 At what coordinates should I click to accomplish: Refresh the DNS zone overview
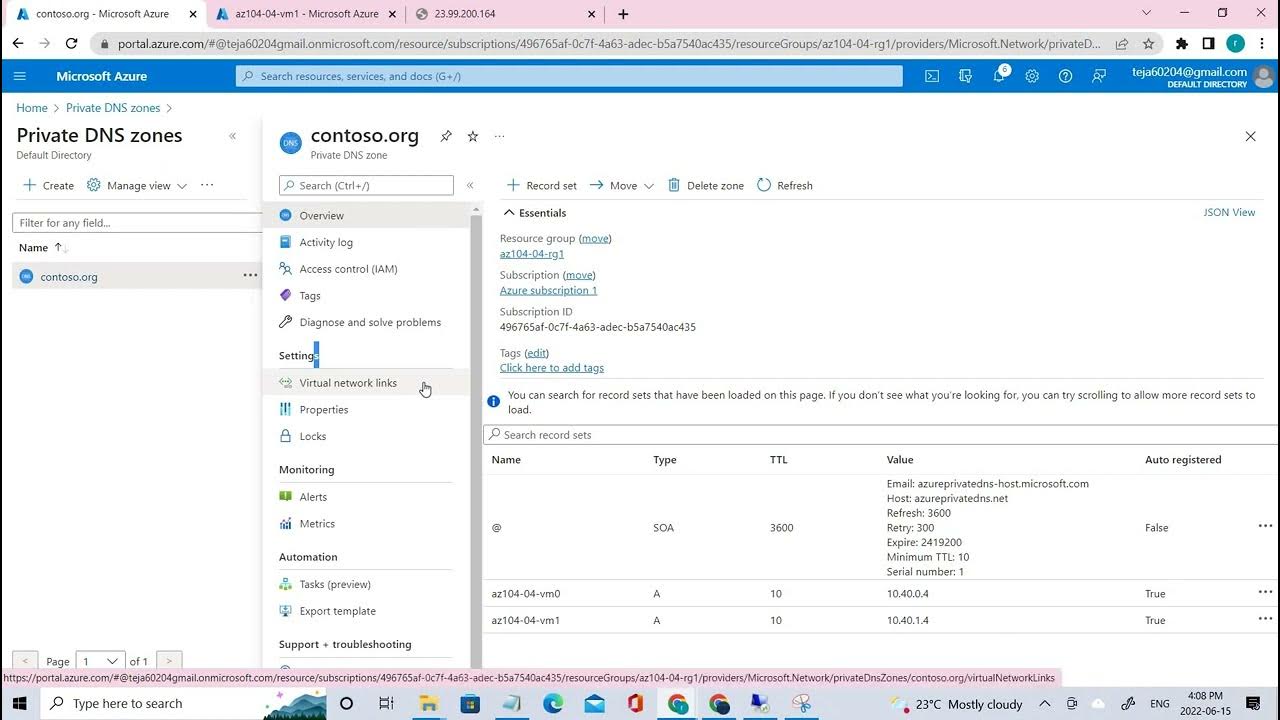click(x=785, y=185)
